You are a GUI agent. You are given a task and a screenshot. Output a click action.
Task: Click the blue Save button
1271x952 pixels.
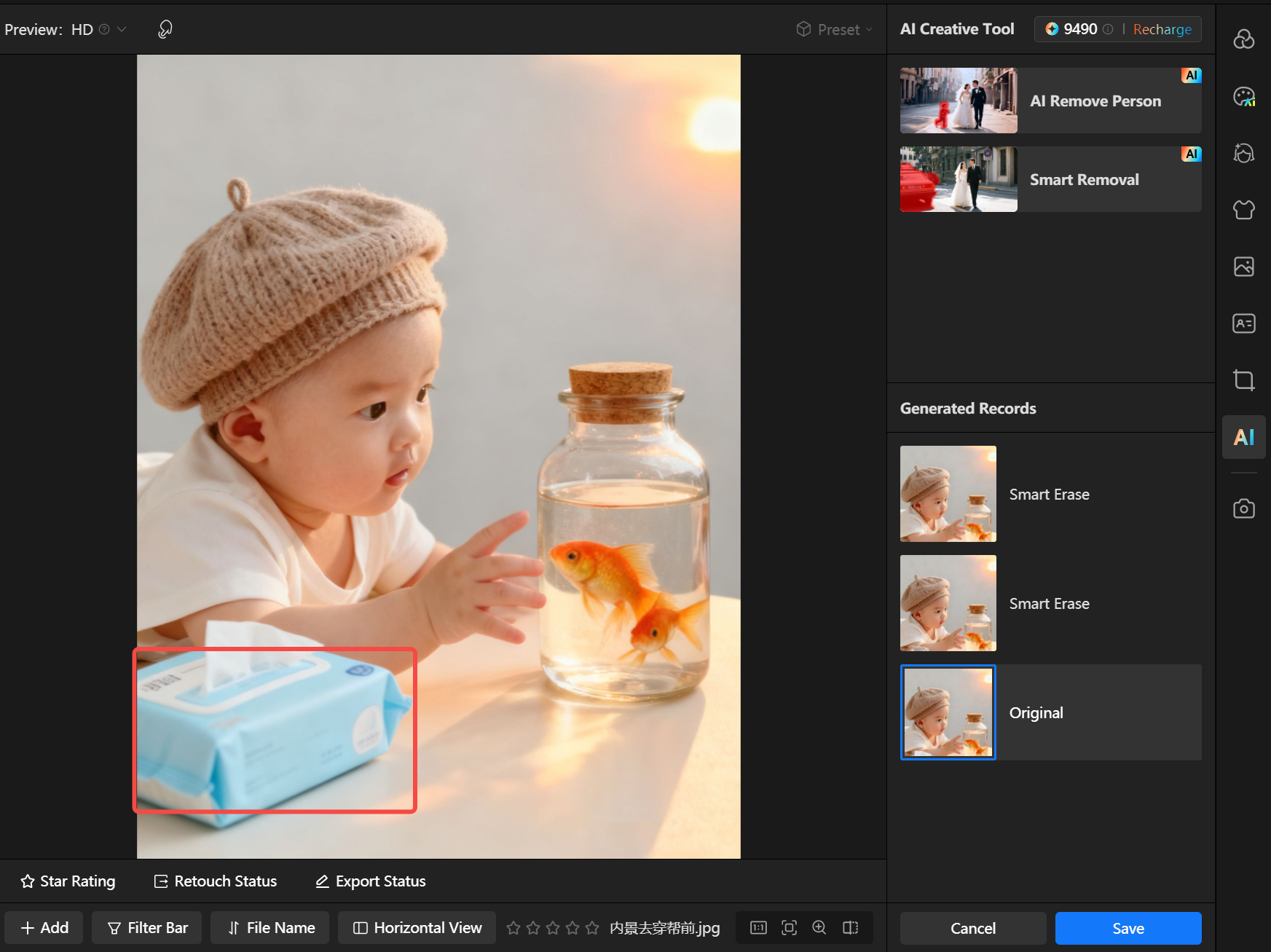(1128, 928)
